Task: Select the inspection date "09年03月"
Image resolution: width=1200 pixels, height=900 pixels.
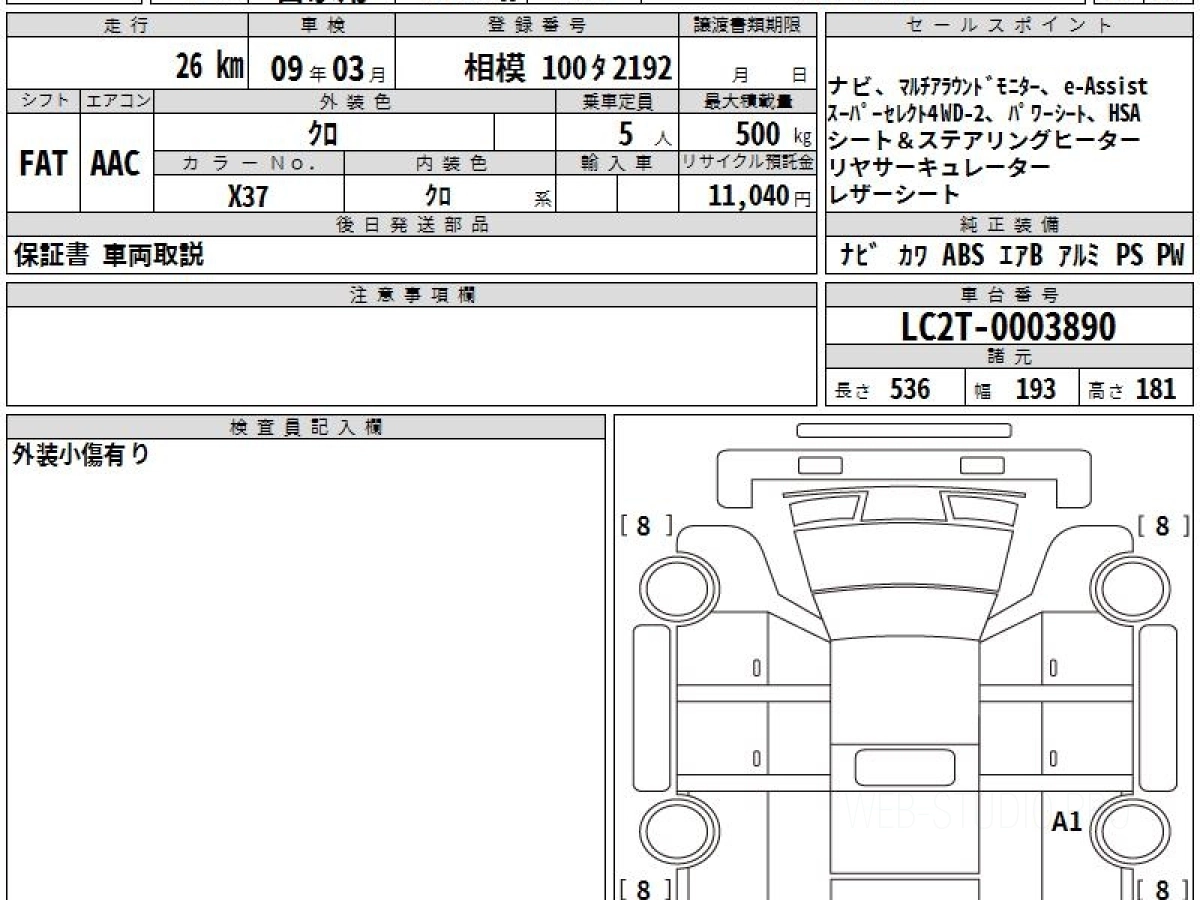Action: click(x=328, y=70)
